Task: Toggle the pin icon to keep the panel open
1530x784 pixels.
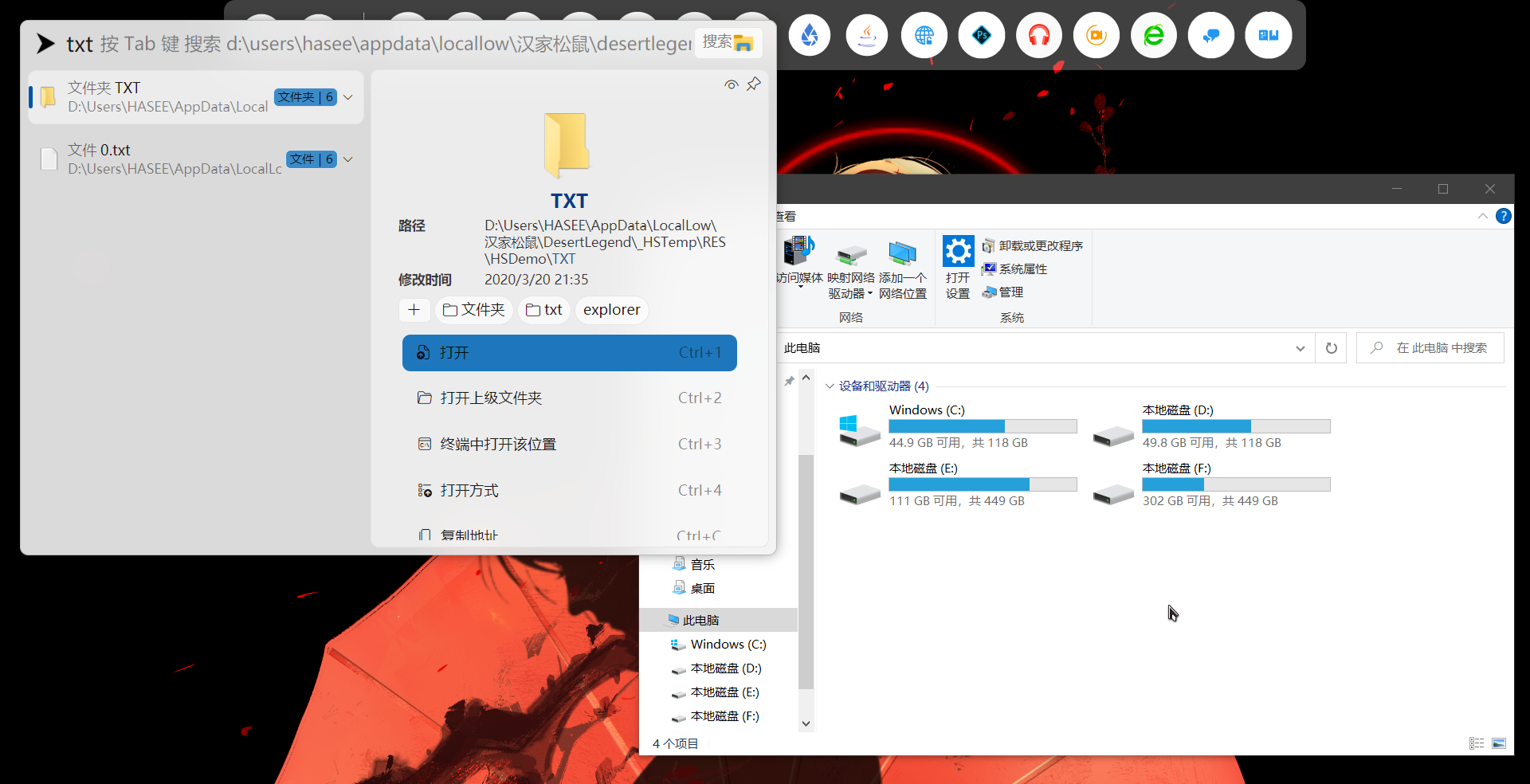Action: click(754, 84)
